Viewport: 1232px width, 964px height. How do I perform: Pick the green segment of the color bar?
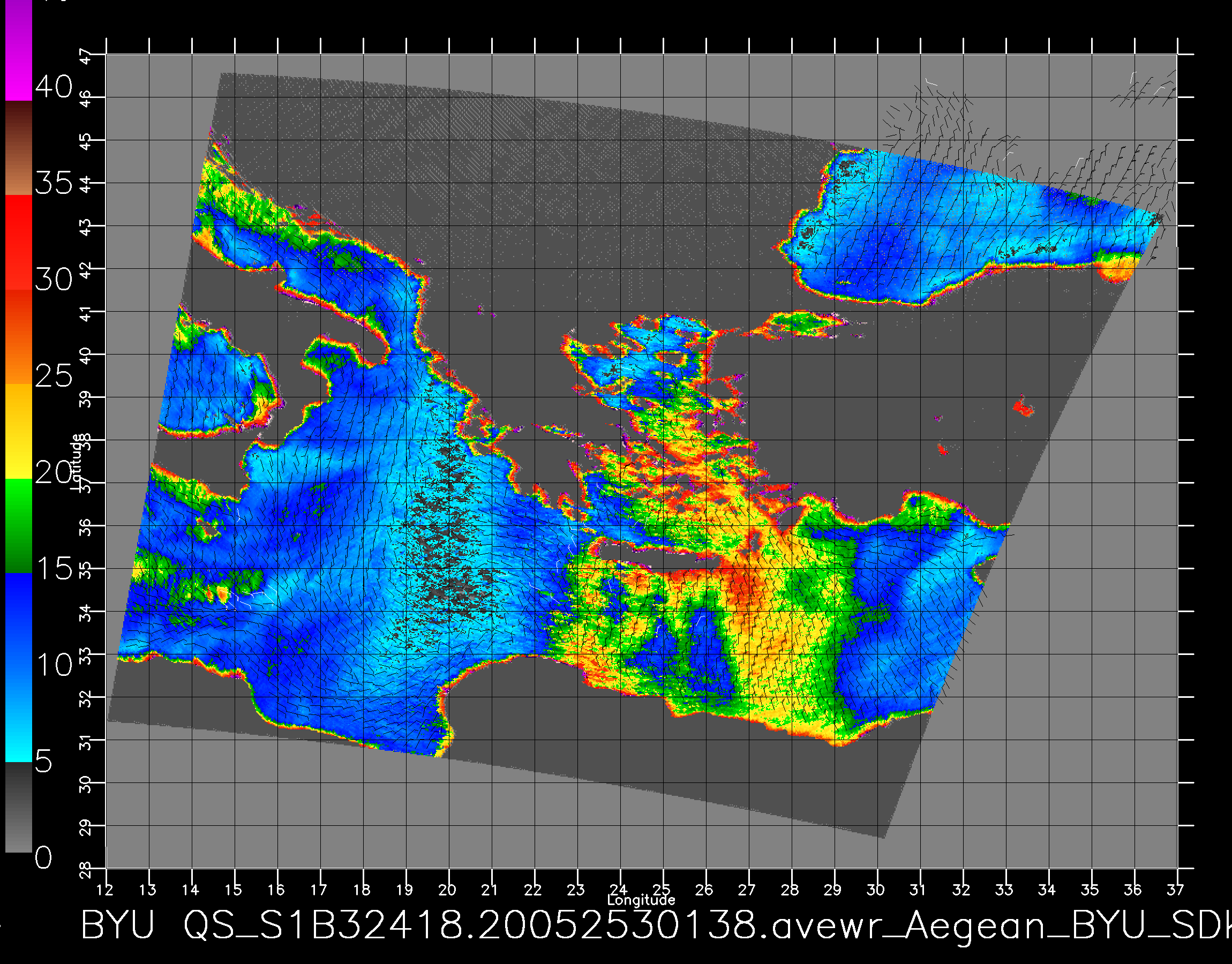(19, 526)
